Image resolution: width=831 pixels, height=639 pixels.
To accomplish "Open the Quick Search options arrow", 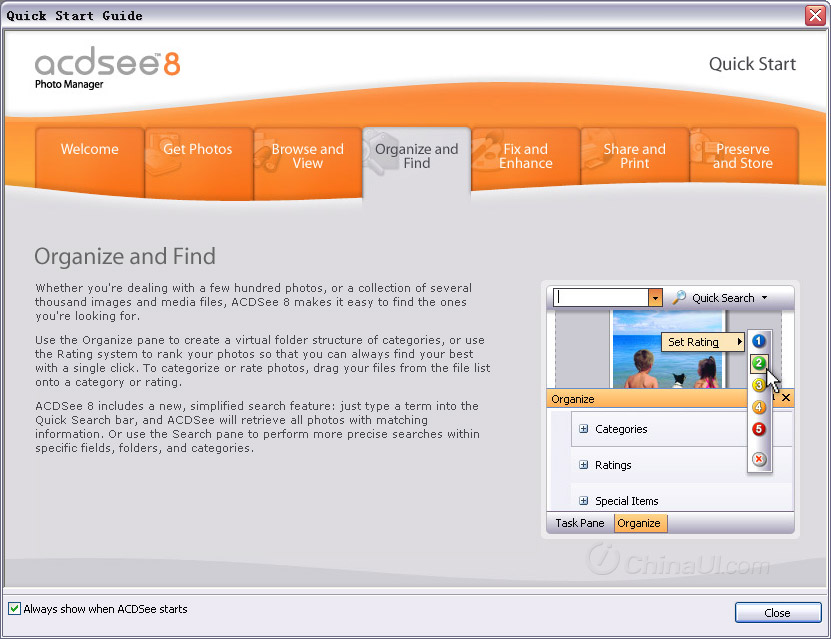I will pos(765,298).
